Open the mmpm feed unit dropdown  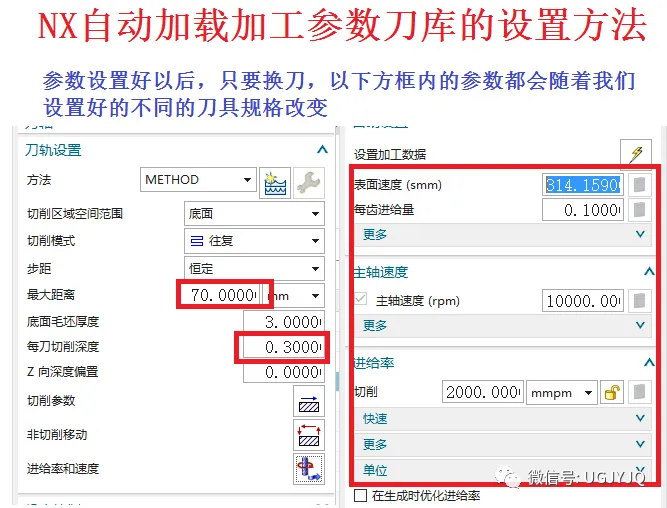pos(562,392)
